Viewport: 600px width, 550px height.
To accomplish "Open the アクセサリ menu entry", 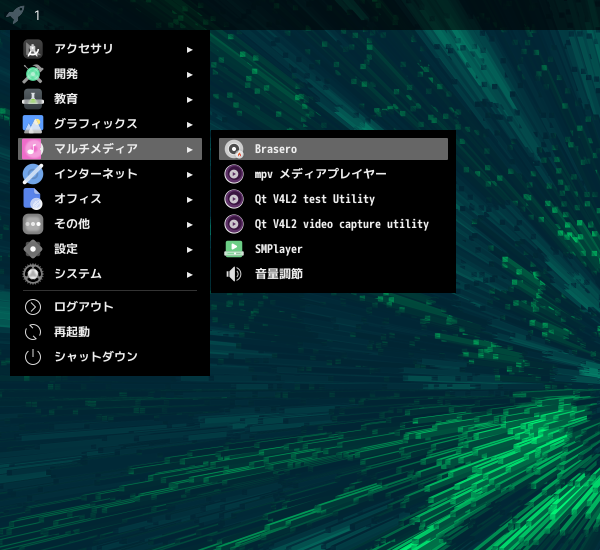I will tap(110, 49).
